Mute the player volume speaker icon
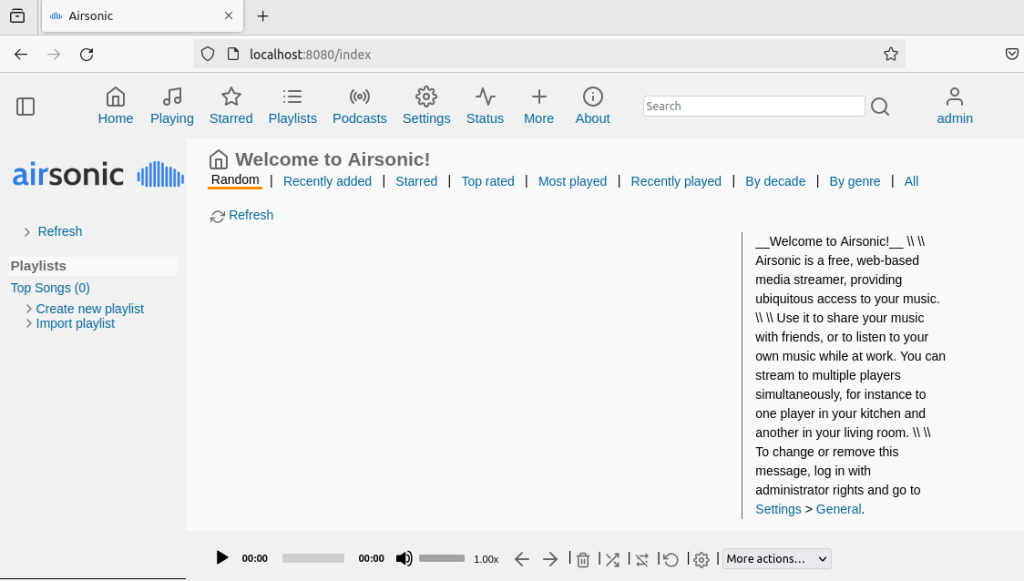The height and width of the screenshot is (581, 1024). click(404, 558)
